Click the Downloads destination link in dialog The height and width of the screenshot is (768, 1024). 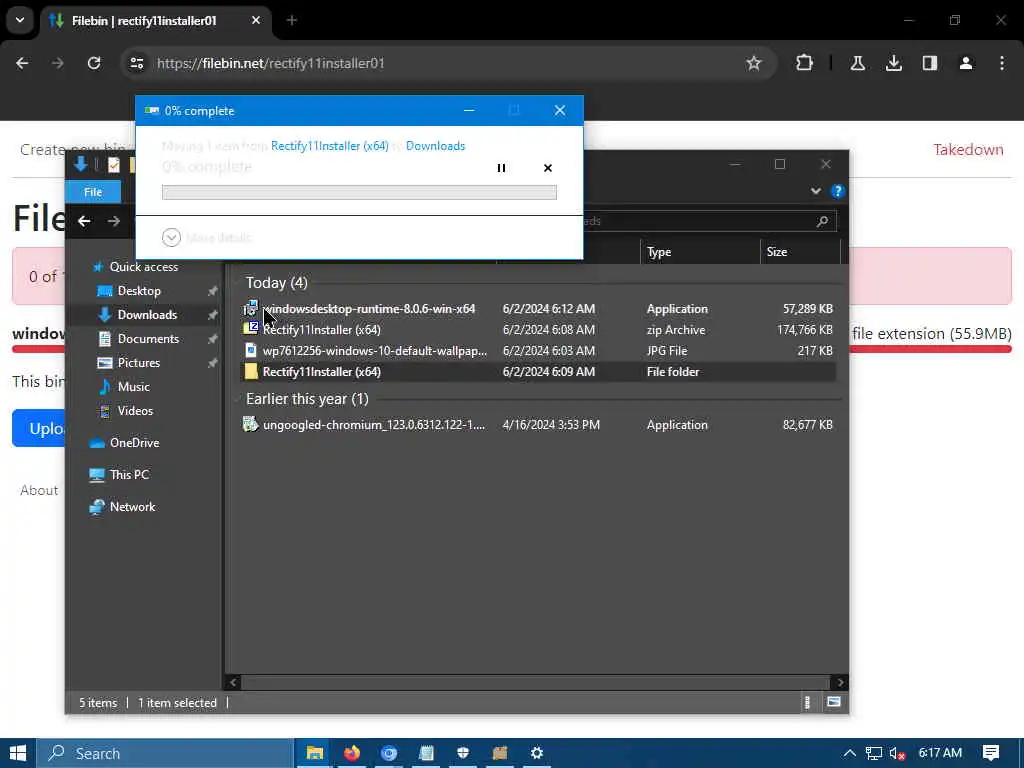coord(436,146)
